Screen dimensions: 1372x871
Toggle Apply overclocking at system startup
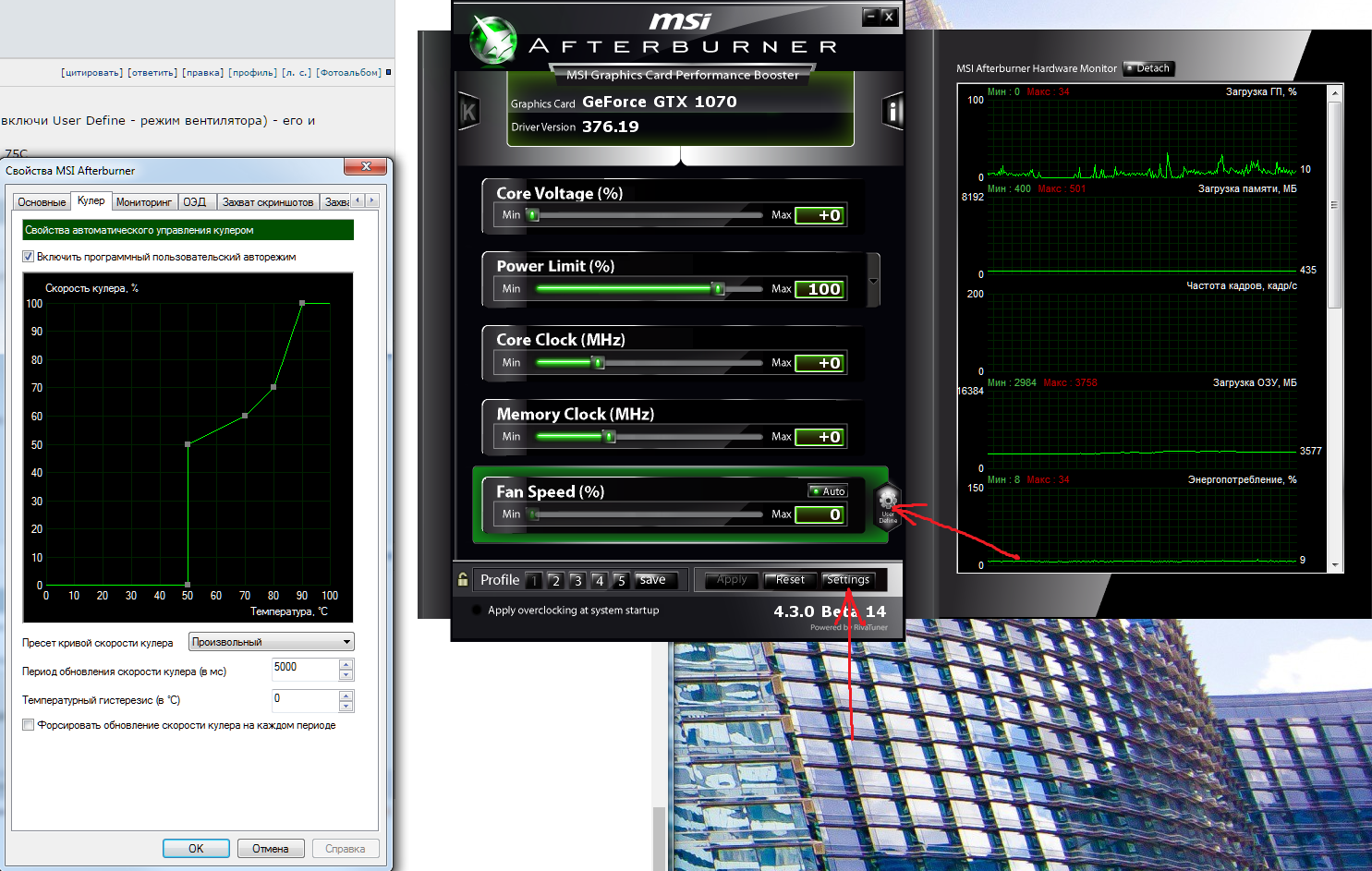(477, 611)
